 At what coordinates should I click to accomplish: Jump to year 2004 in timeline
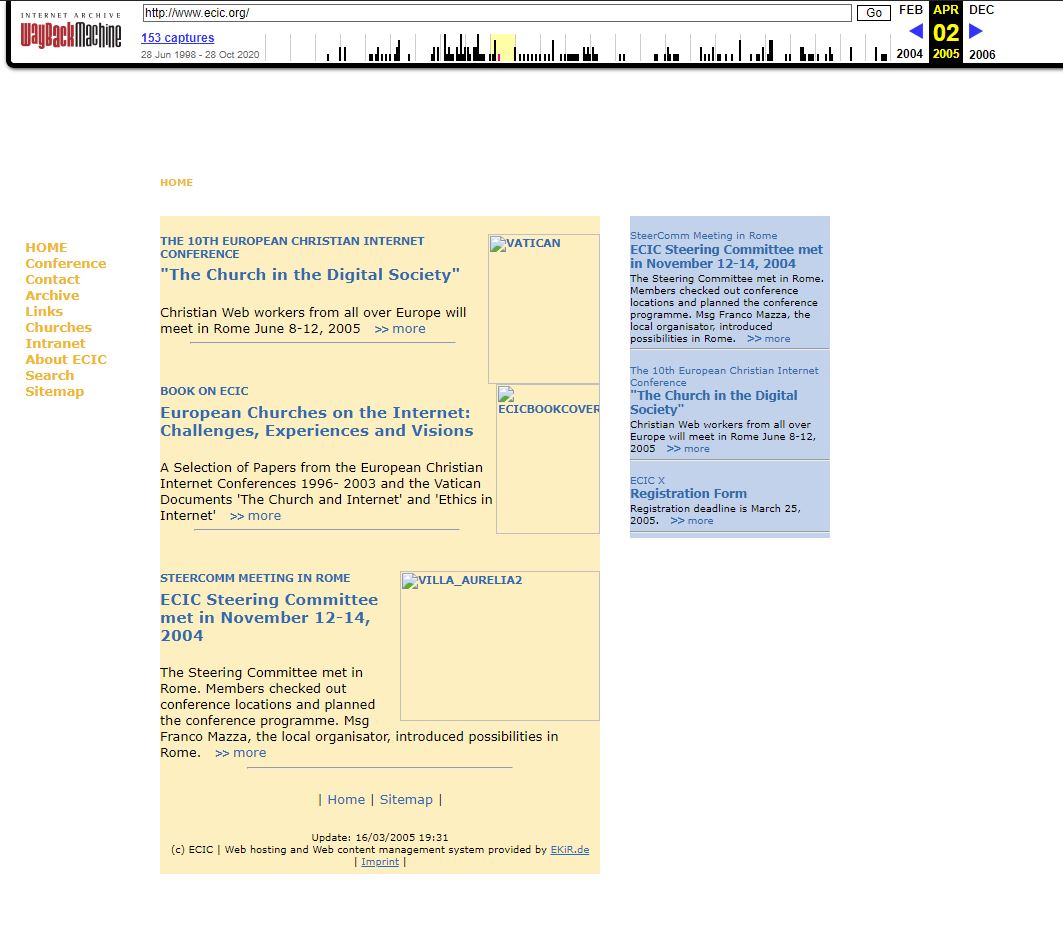(x=909, y=55)
